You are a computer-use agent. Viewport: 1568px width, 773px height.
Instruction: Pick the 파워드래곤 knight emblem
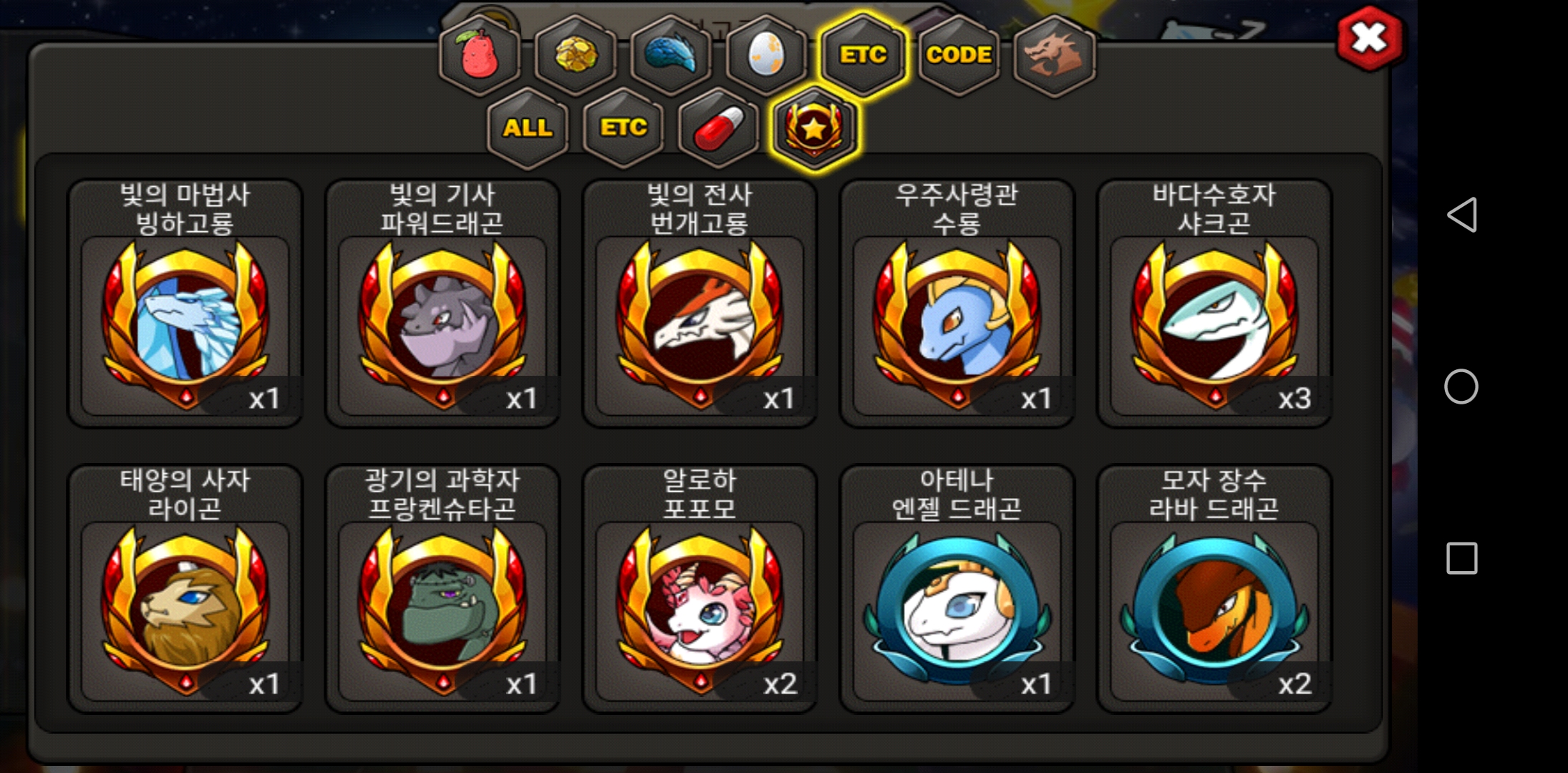tap(442, 303)
